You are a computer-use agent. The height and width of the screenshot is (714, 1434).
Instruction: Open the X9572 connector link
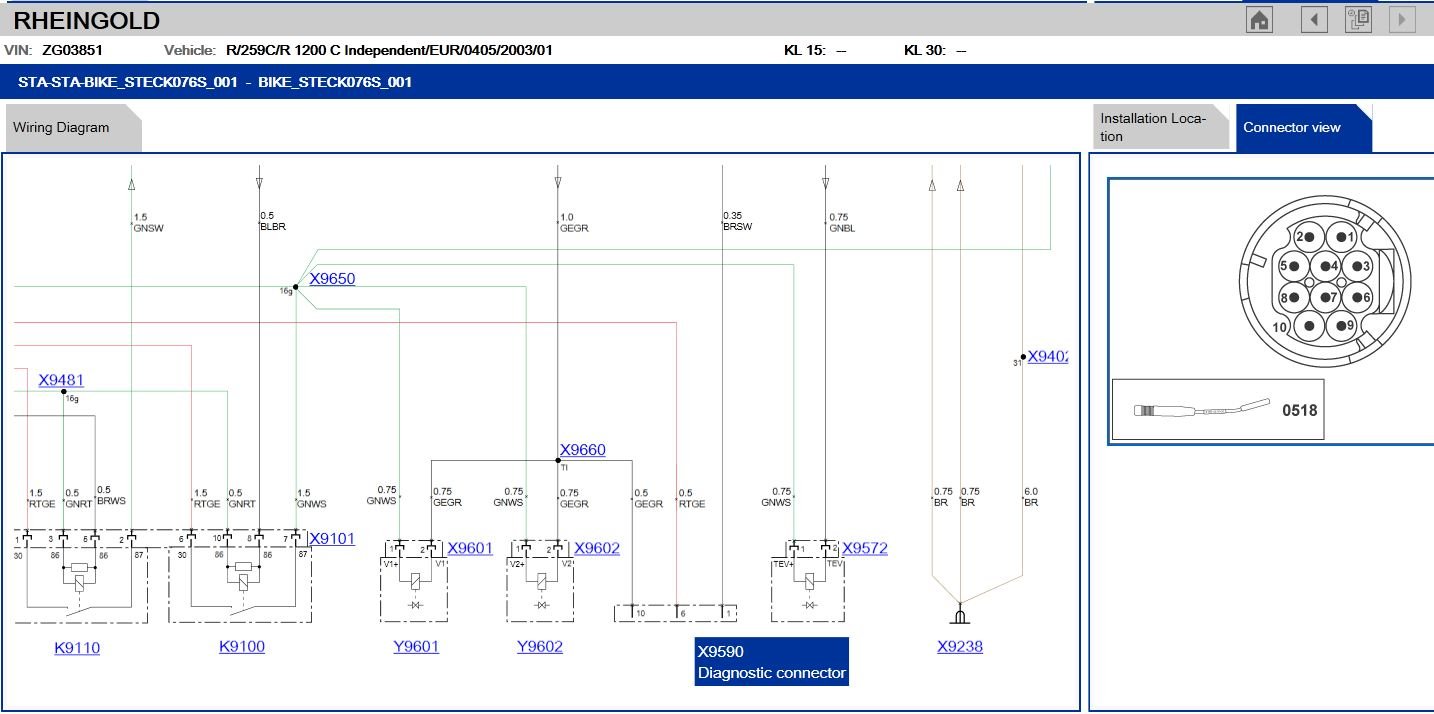click(864, 548)
